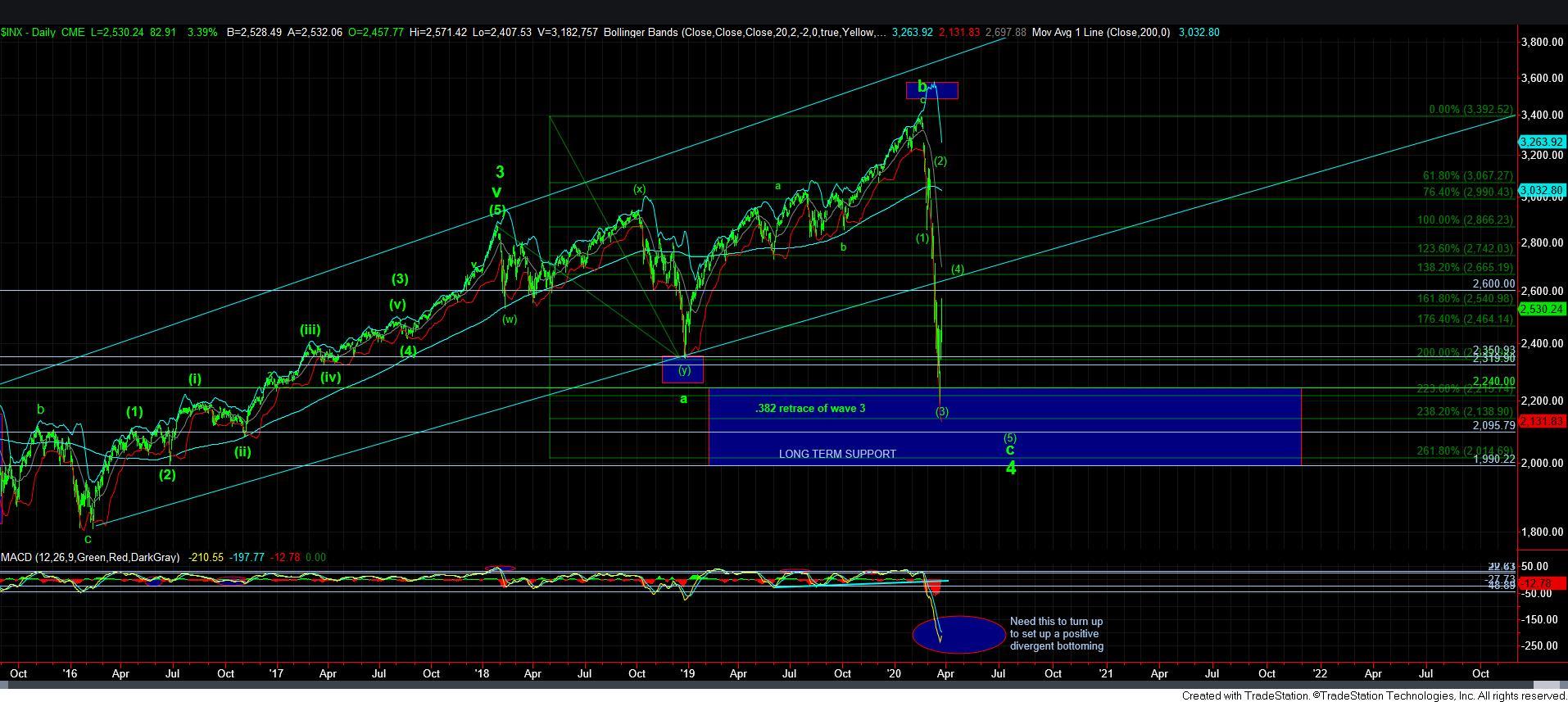
Task: Select the .382 retrace of wave 3 text
Action: click(809, 408)
